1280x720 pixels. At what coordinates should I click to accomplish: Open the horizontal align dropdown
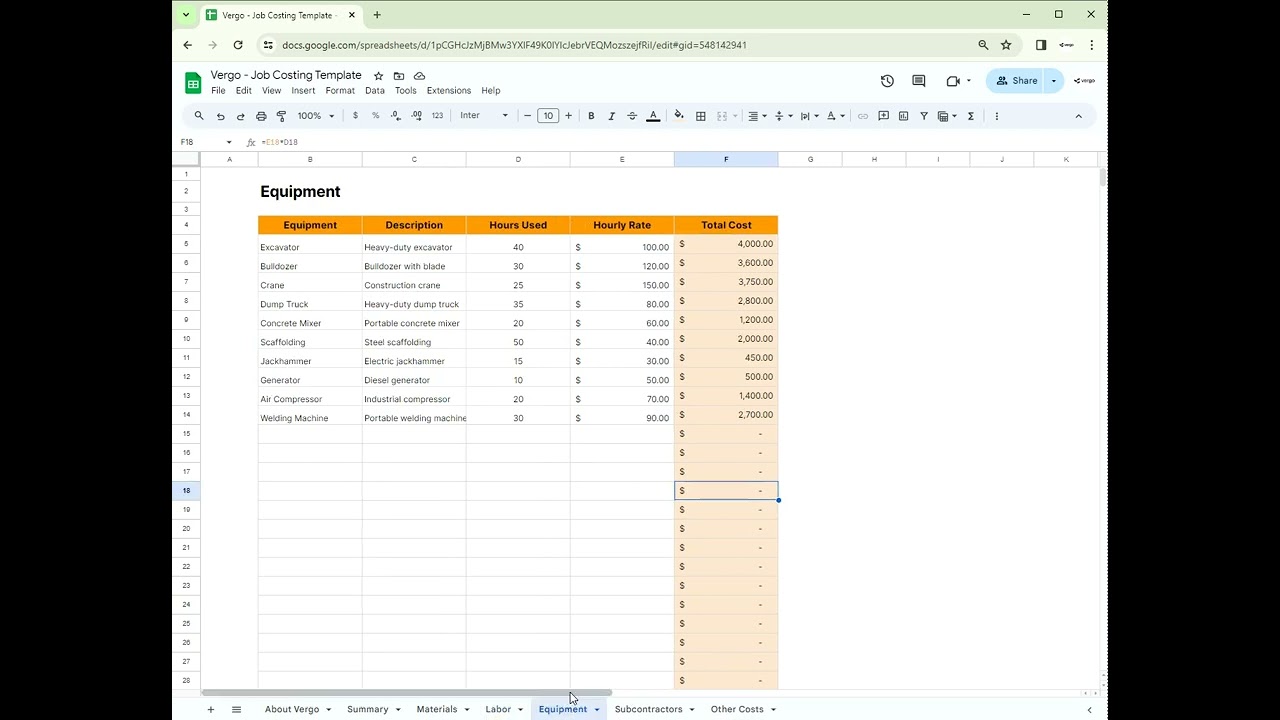tap(757, 116)
